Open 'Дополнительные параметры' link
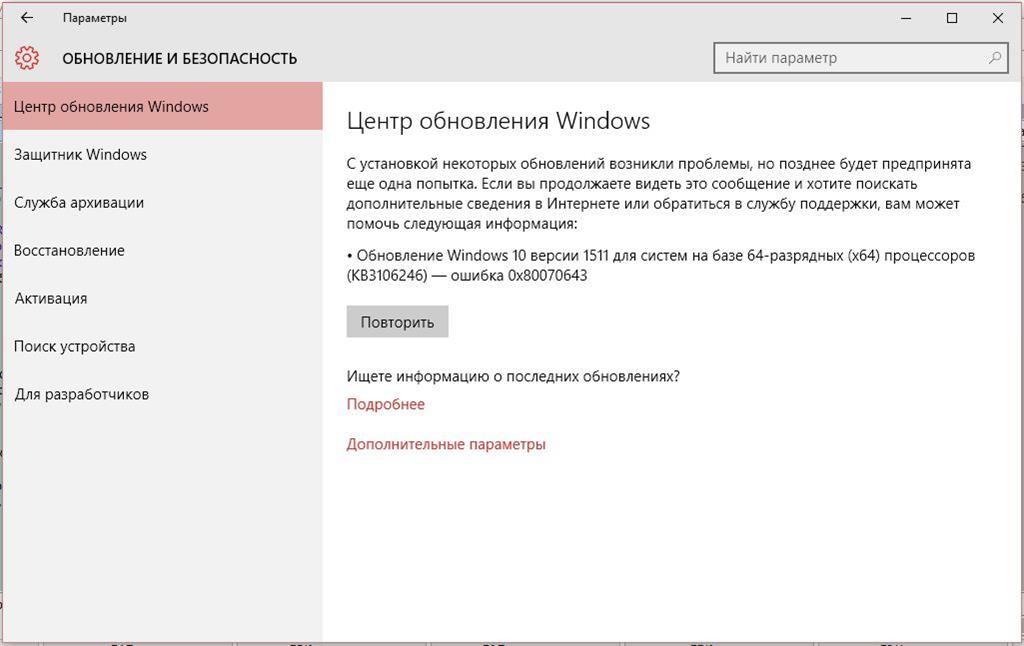Viewport: 1024px width, 646px height. tap(446, 444)
